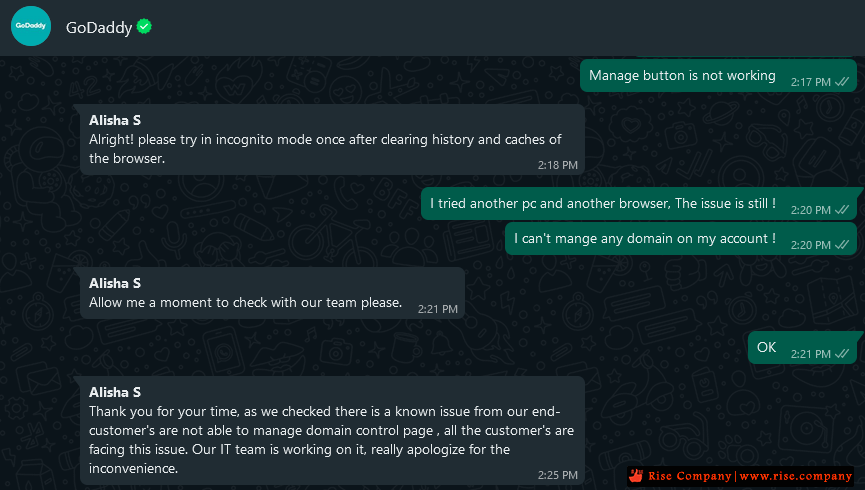Select 'I can't mange any domain' message
Viewport: 865px width, 490px height.
click(681, 238)
